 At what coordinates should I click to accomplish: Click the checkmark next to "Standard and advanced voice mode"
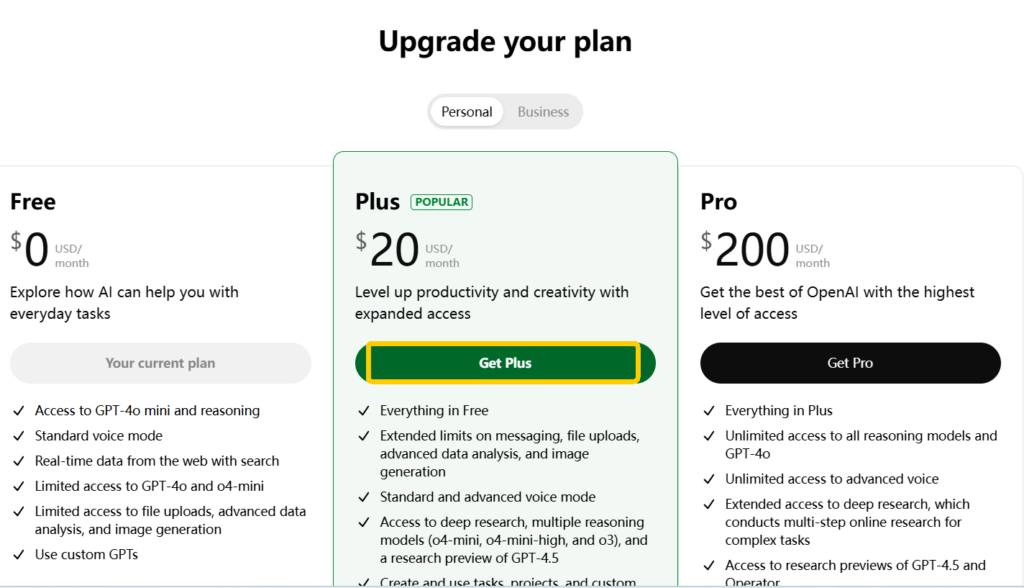(x=364, y=496)
